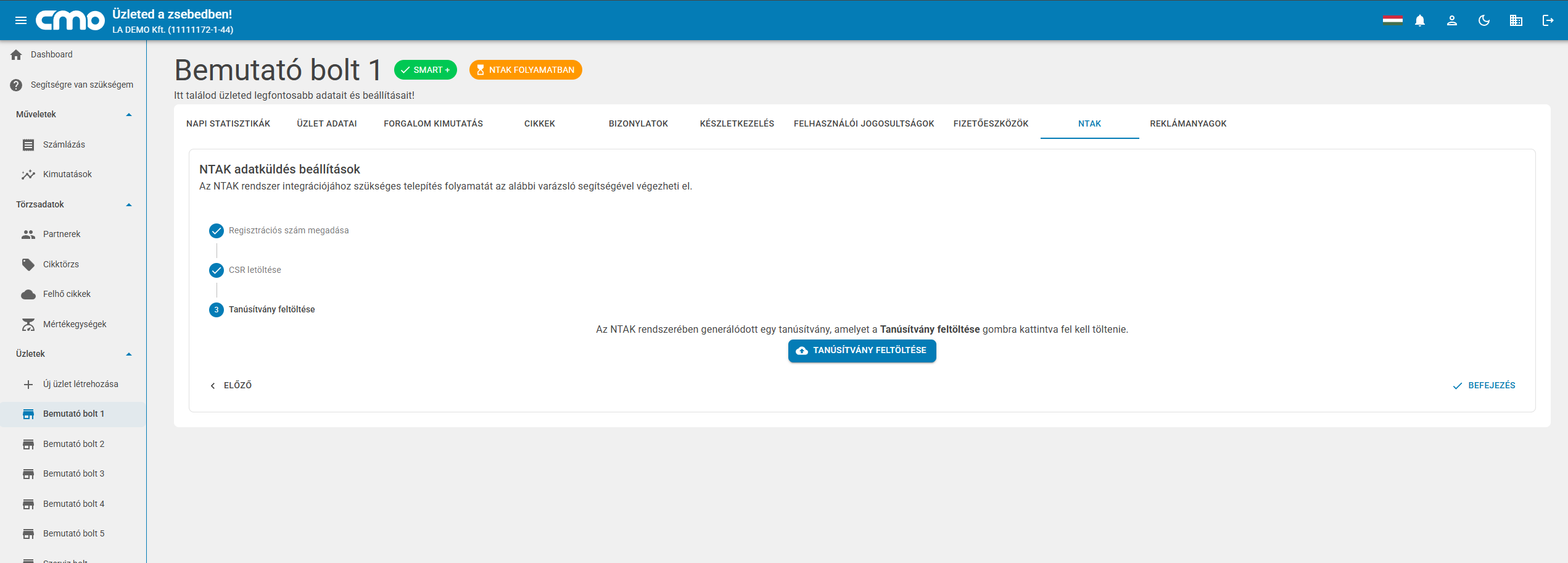Open the Reklámanyagok tab
The width and height of the screenshot is (1568, 563).
(1189, 124)
